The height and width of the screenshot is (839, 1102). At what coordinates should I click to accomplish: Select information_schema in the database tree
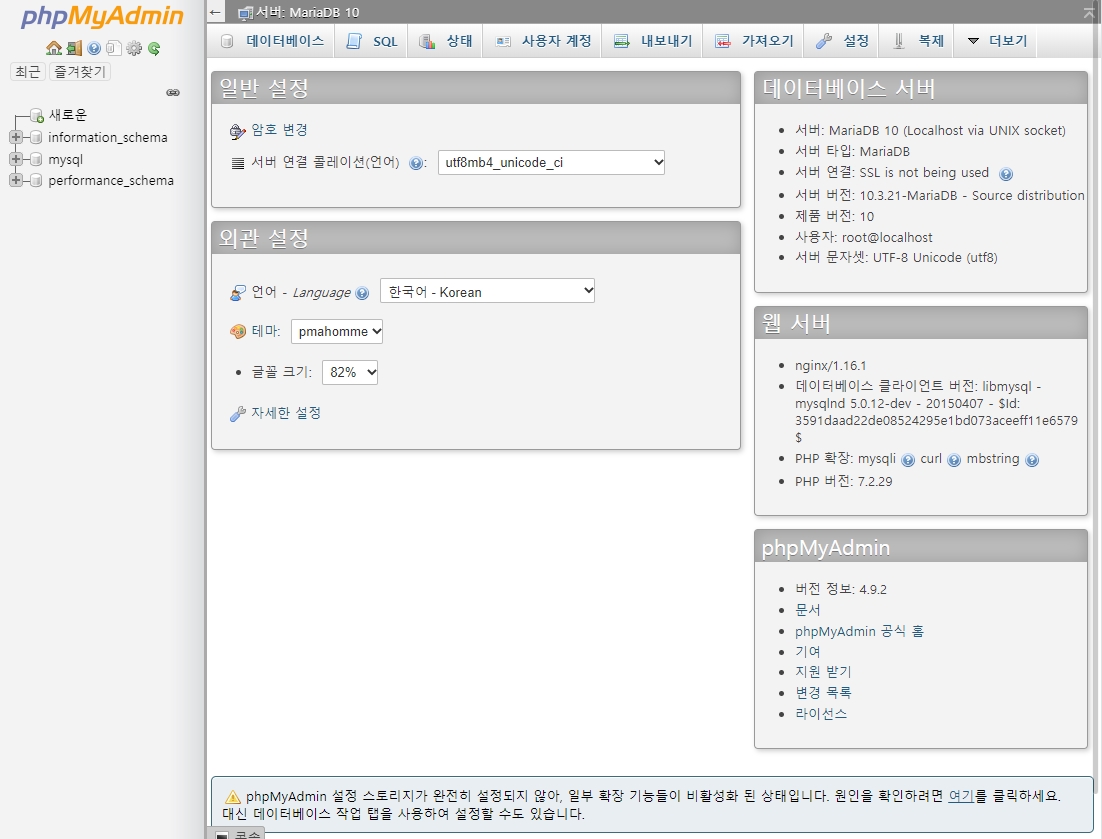[108, 138]
